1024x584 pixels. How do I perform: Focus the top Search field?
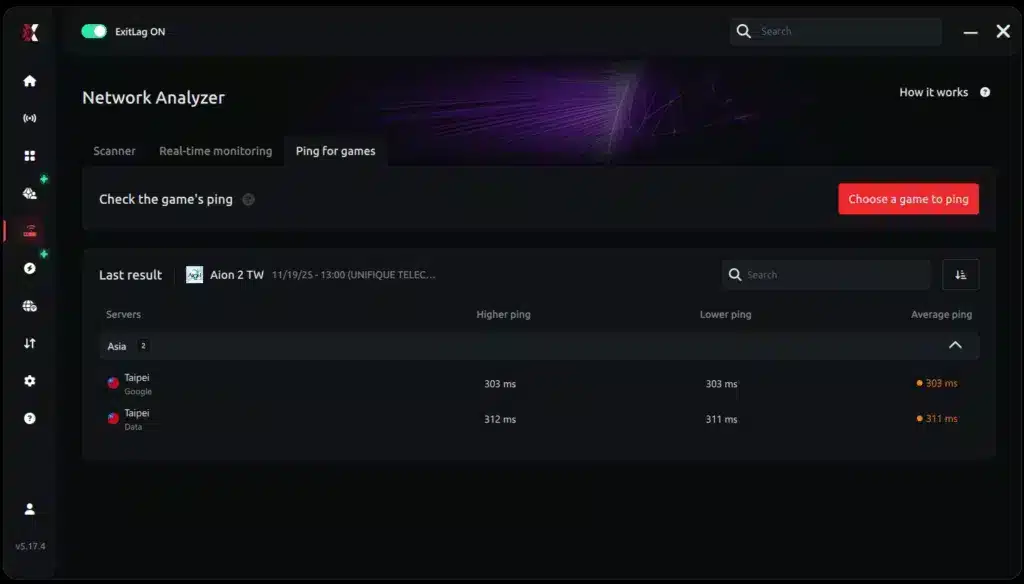pyautogui.click(x=835, y=31)
